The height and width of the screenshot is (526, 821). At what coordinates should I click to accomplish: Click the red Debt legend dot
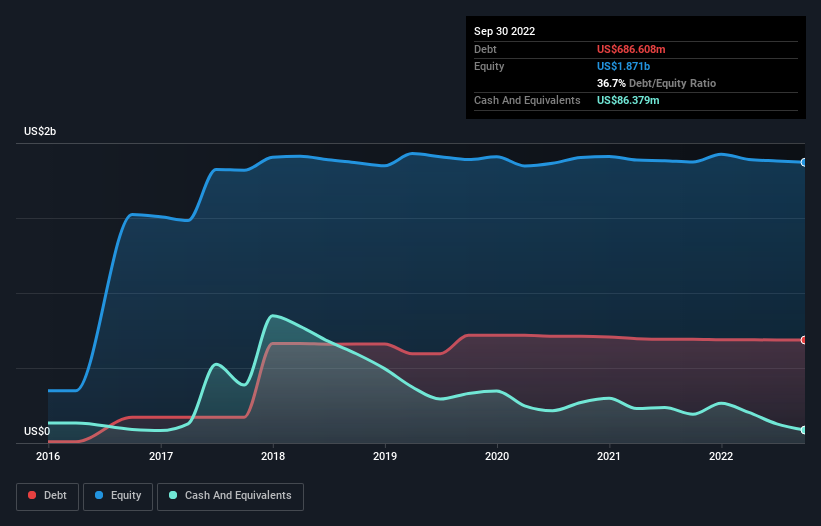click(x=32, y=495)
